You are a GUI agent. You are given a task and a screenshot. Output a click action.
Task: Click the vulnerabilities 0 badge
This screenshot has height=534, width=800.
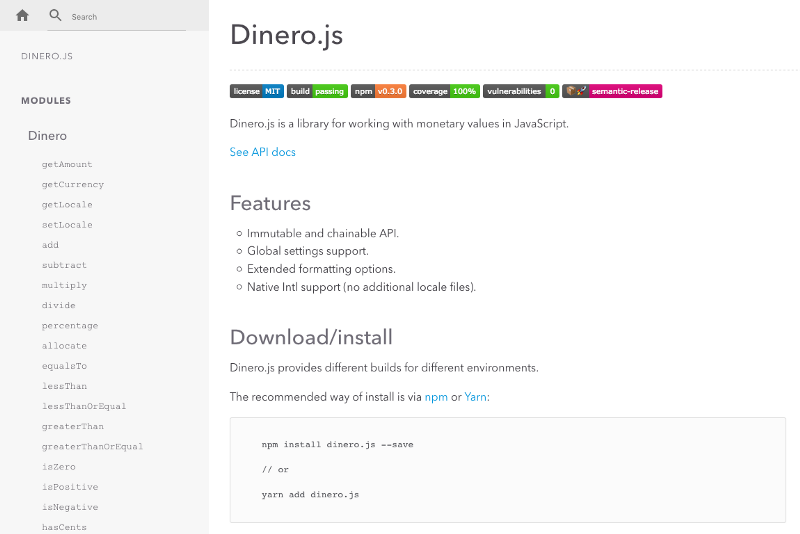(x=521, y=91)
